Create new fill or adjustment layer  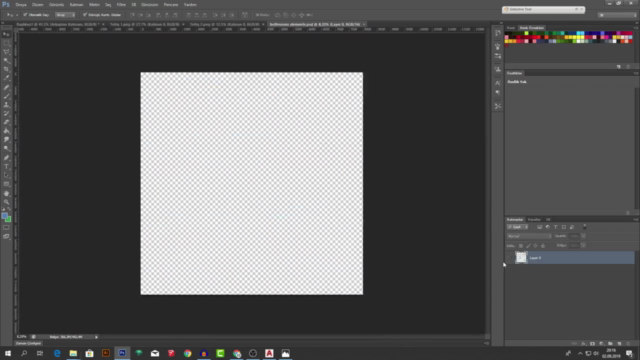click(601, 344)
